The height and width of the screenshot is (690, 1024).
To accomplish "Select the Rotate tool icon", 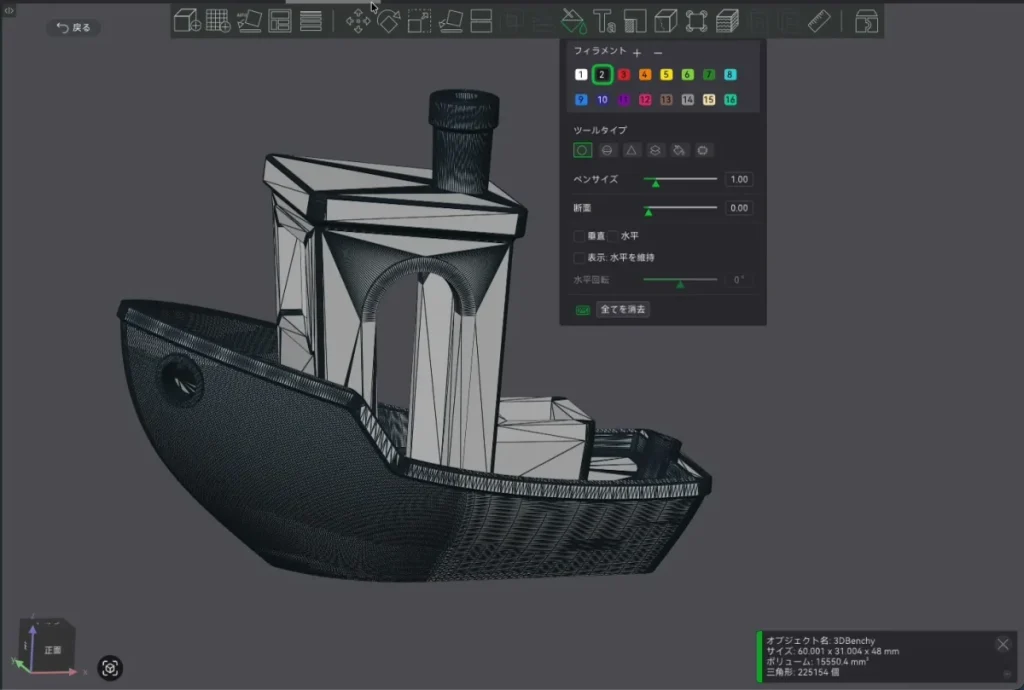I will 389,21.
